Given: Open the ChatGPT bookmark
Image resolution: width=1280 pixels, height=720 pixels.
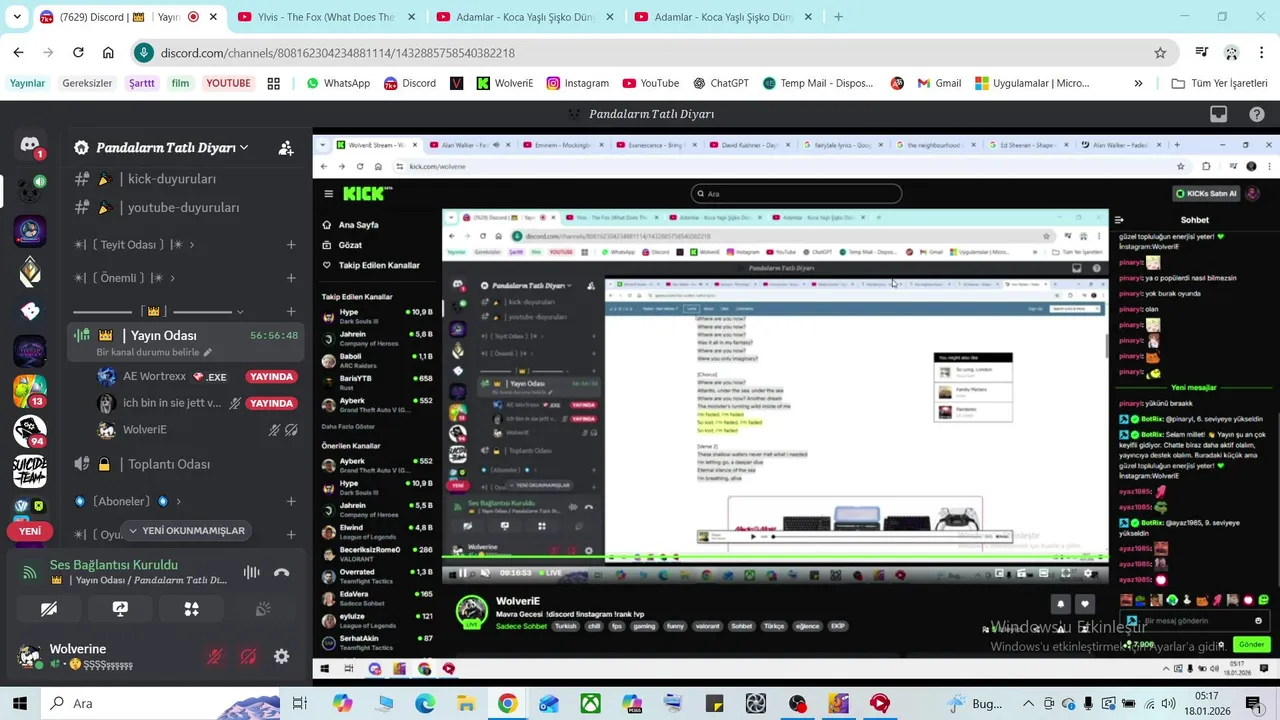Looking at the screenshot, I should tap(719, 83).
